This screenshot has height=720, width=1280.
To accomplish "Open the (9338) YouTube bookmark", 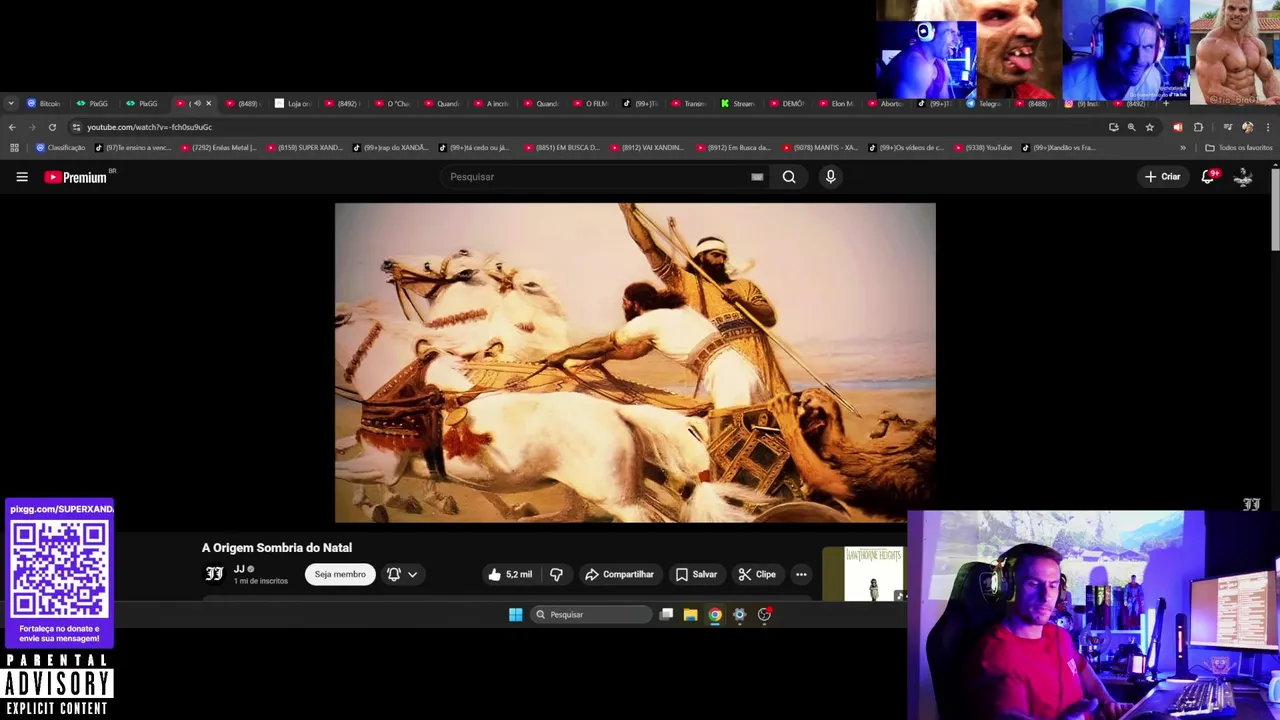I will point(984,148).
